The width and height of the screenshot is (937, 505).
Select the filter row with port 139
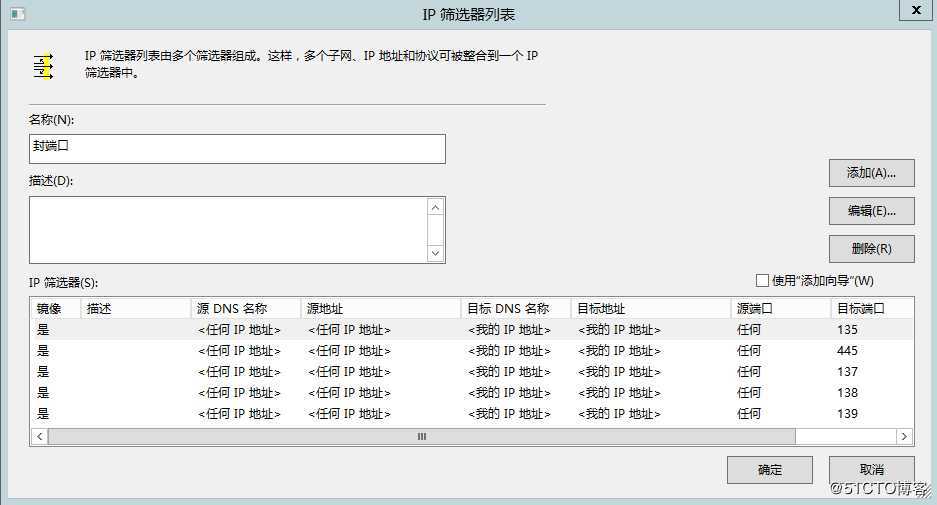471,414
